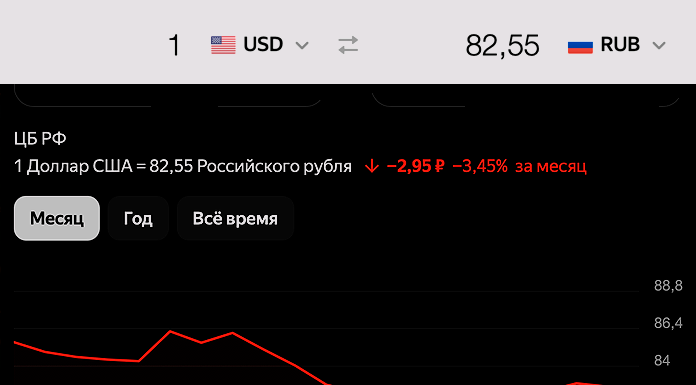The width and height of the screenshot is (696, 385).
Task: Click the за месяц period text
Action: click(x=551, y=167)
